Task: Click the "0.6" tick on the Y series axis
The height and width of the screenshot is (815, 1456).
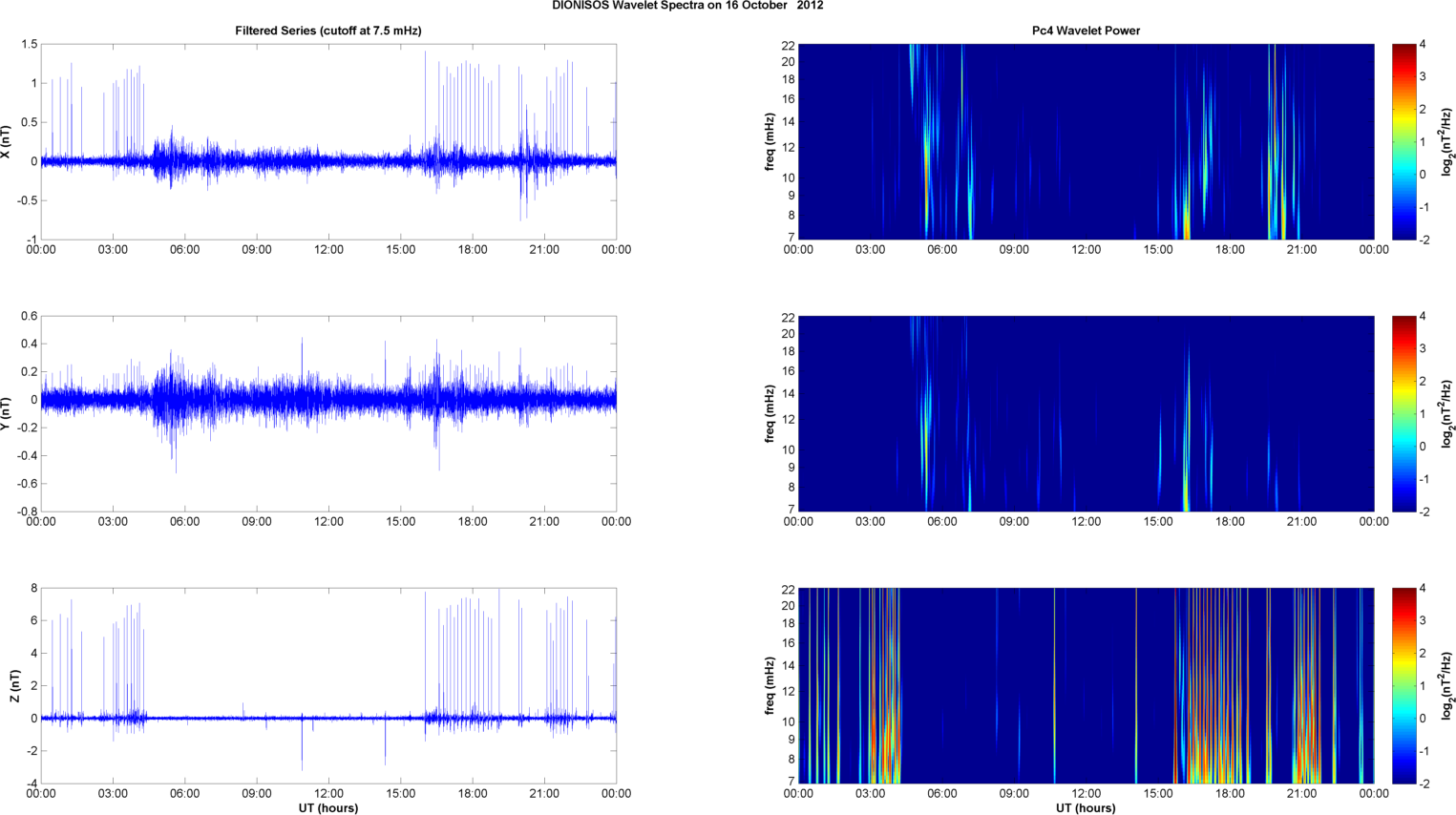Action: (29, 317)
